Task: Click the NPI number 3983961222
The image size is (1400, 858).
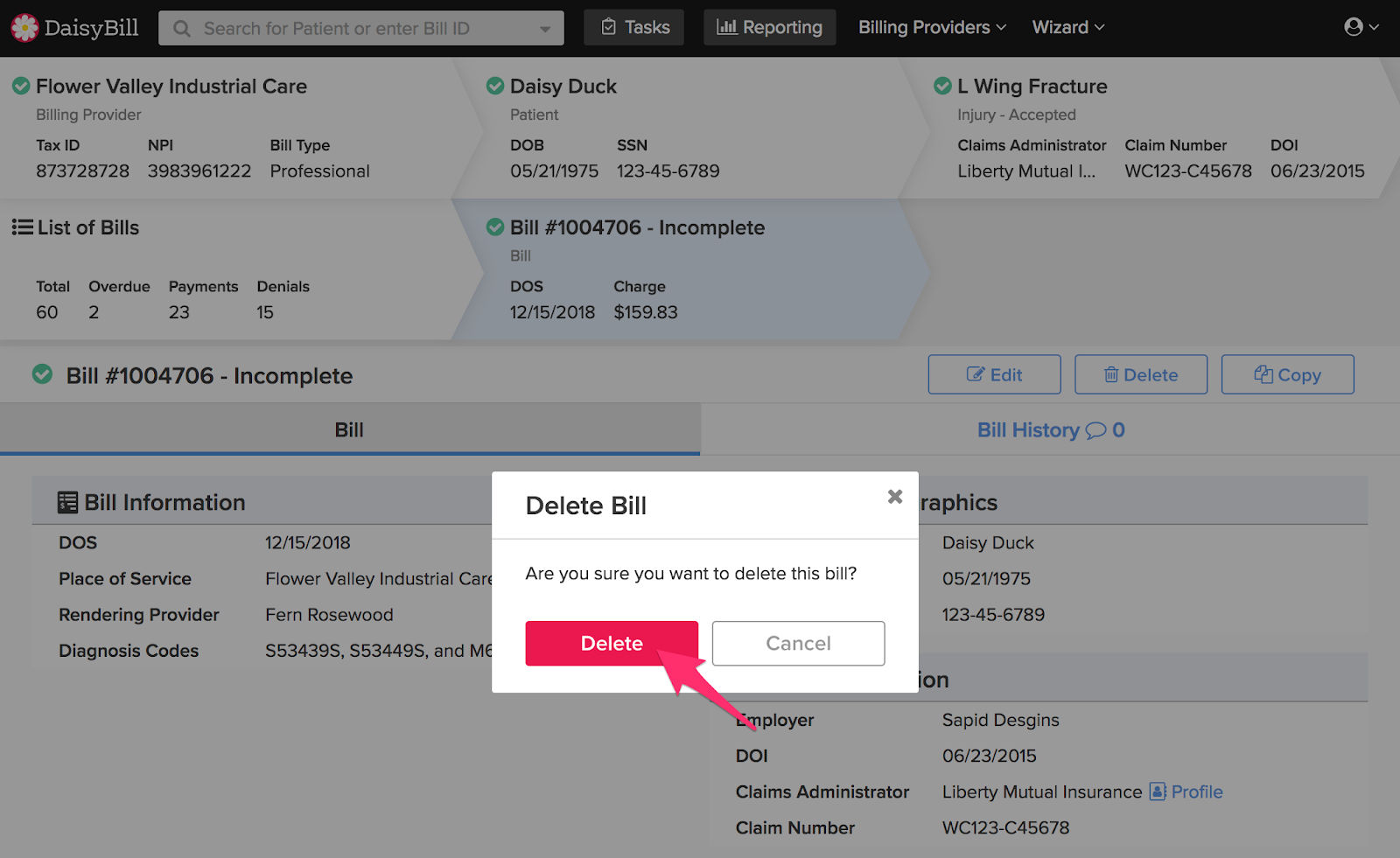Action: (x=199, y=171)
